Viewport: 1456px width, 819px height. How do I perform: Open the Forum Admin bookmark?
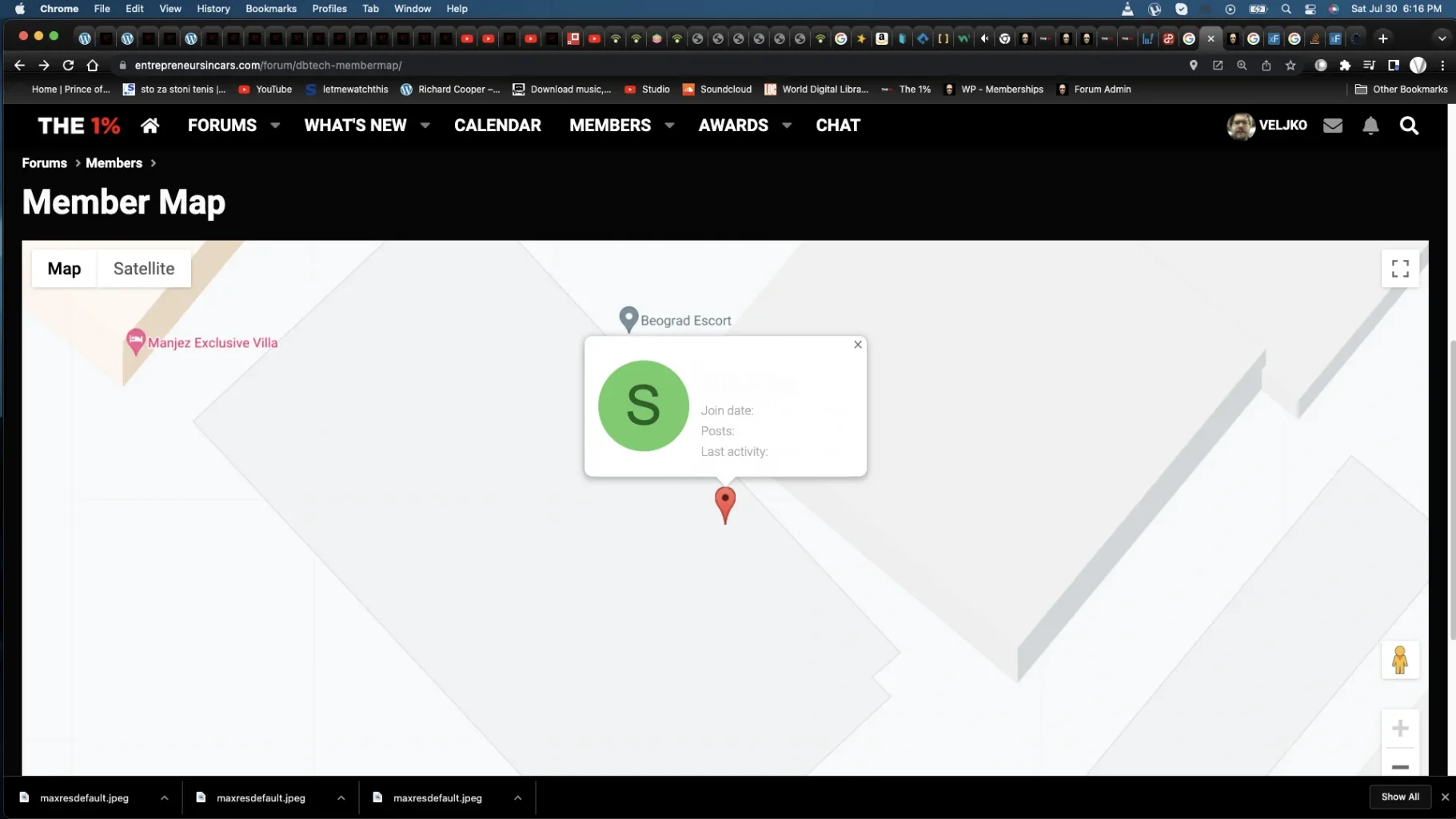click(1094, 90)
